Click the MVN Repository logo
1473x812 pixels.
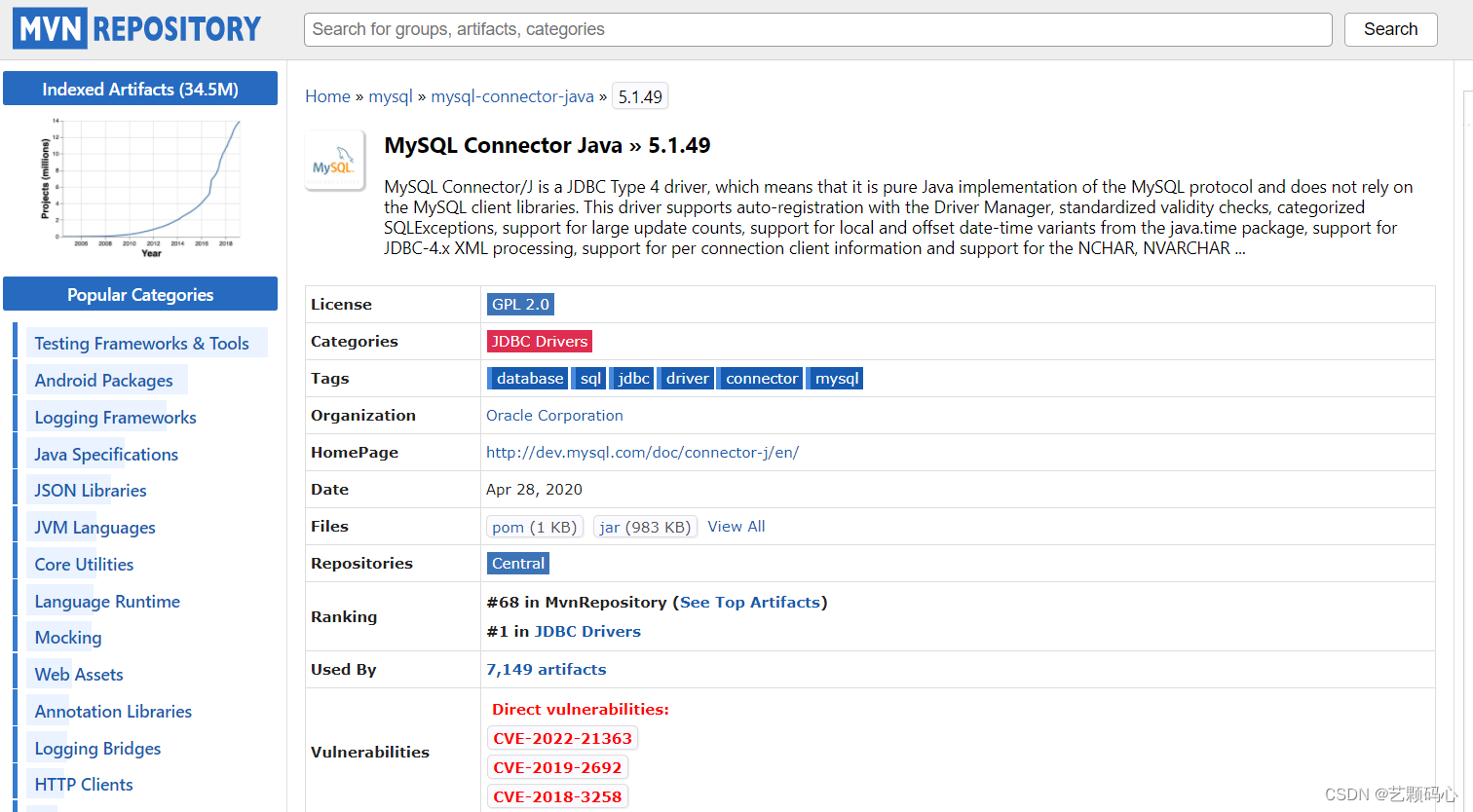[x=137, y=29]
